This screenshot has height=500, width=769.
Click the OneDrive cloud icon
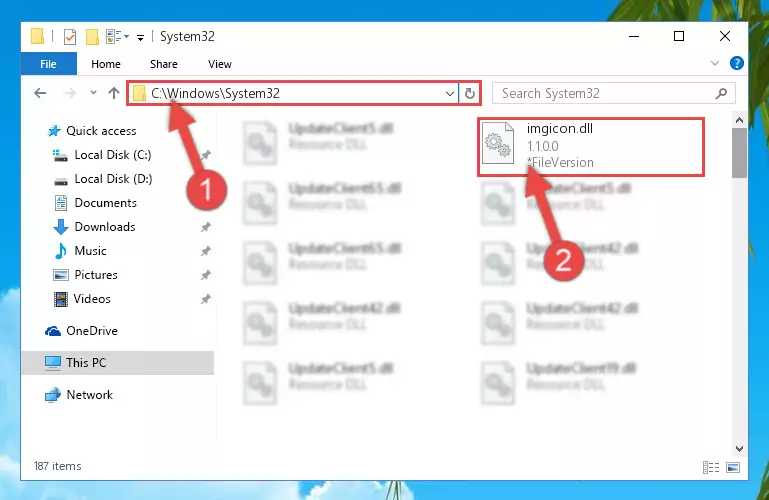pos(53,331)
